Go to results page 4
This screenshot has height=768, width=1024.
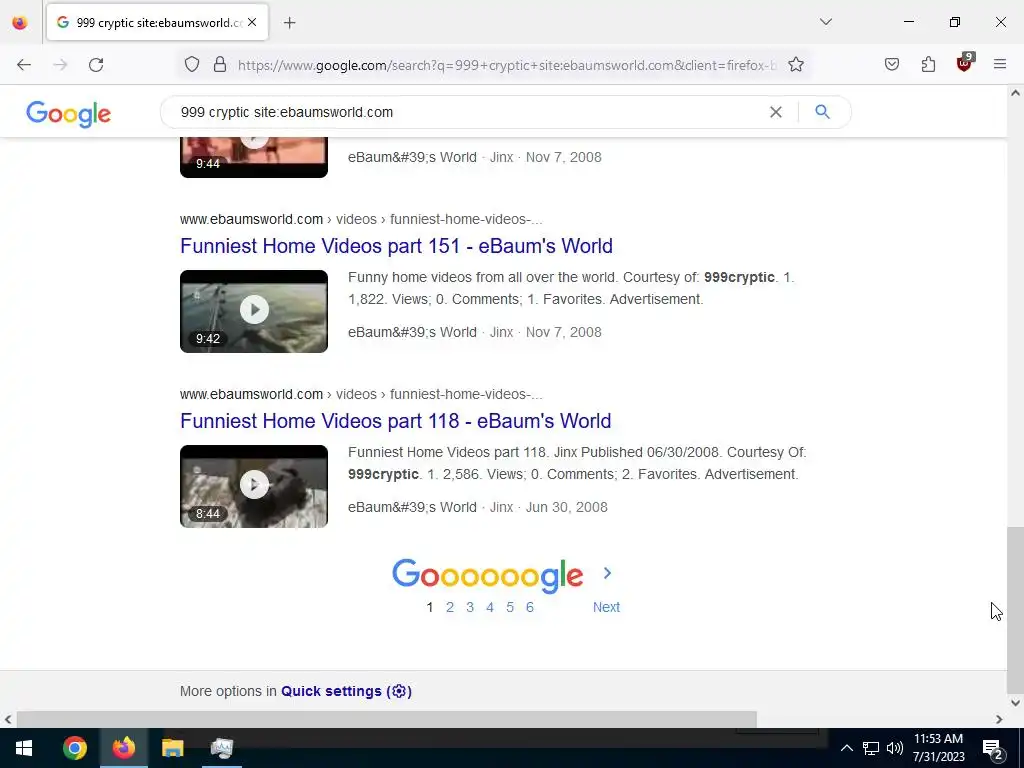pyautogui.click(x=490, y=607)
